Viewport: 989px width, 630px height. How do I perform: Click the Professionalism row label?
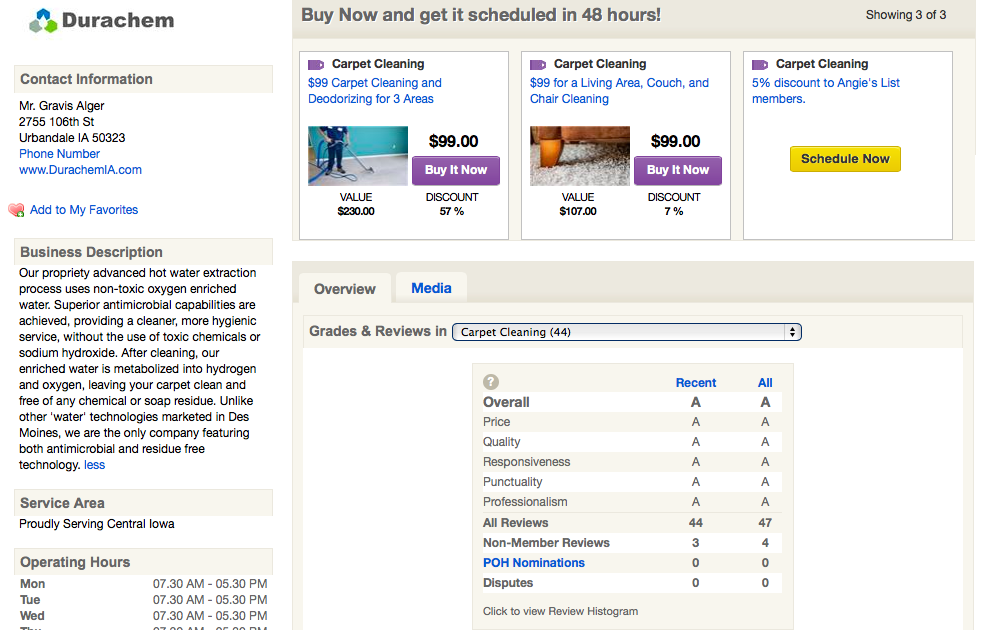point(525,502)
